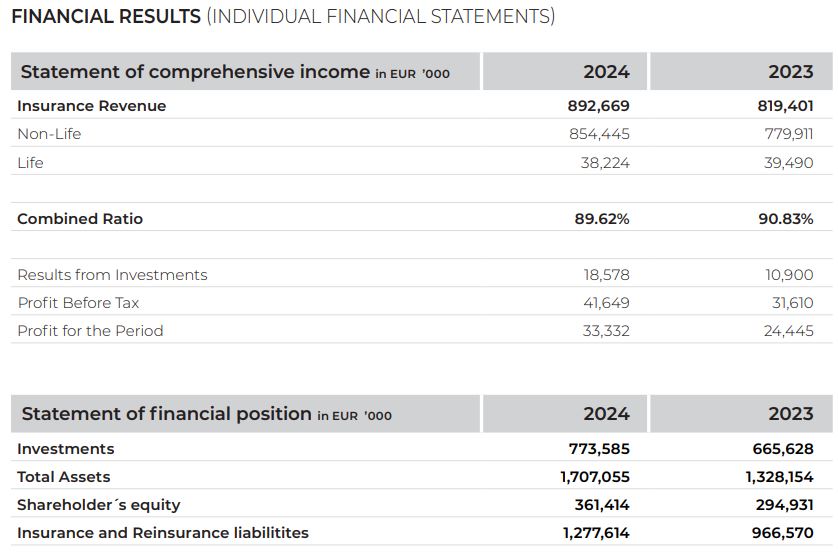This screenshot has width=838, height=554.
Task: Select the Total Assets row label
Action: (64, 477)
